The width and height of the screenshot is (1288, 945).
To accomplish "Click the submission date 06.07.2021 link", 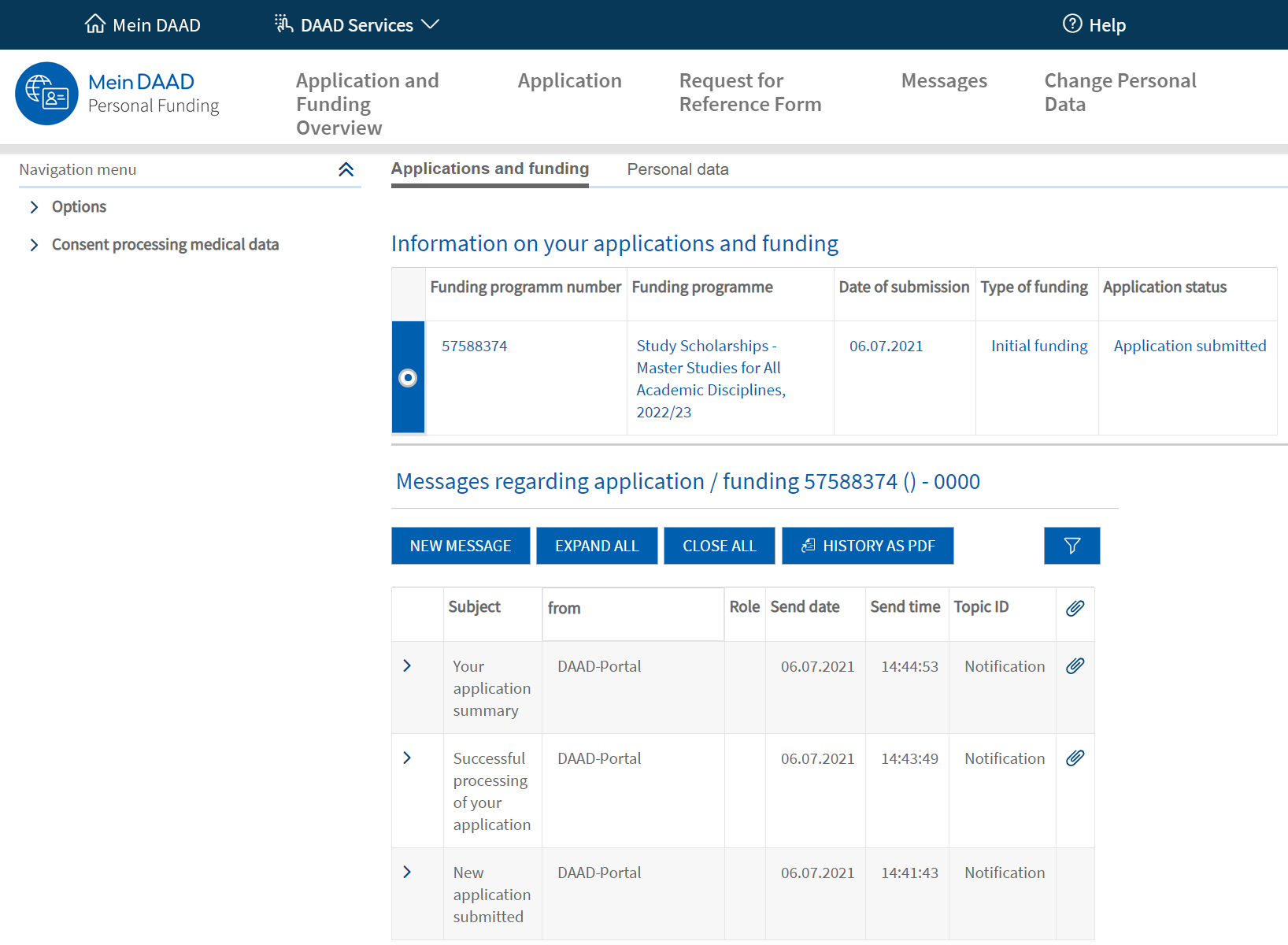I will tap(886, 346).
